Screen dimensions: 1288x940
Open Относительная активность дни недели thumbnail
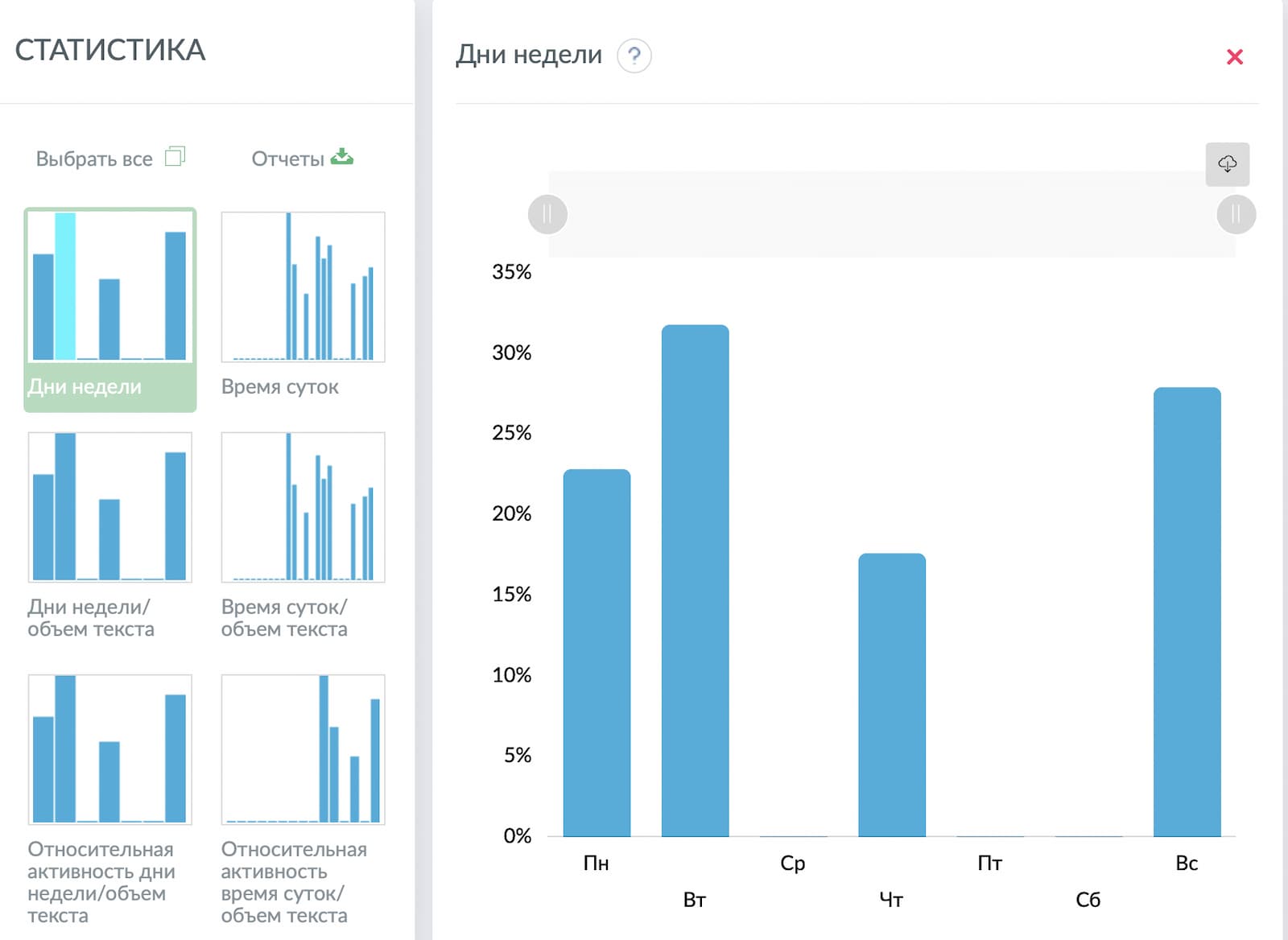[x=110, y=749]
